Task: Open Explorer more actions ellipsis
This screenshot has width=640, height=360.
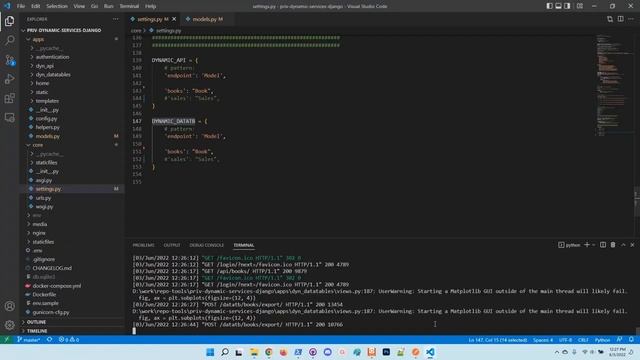Action: [116, 19]
